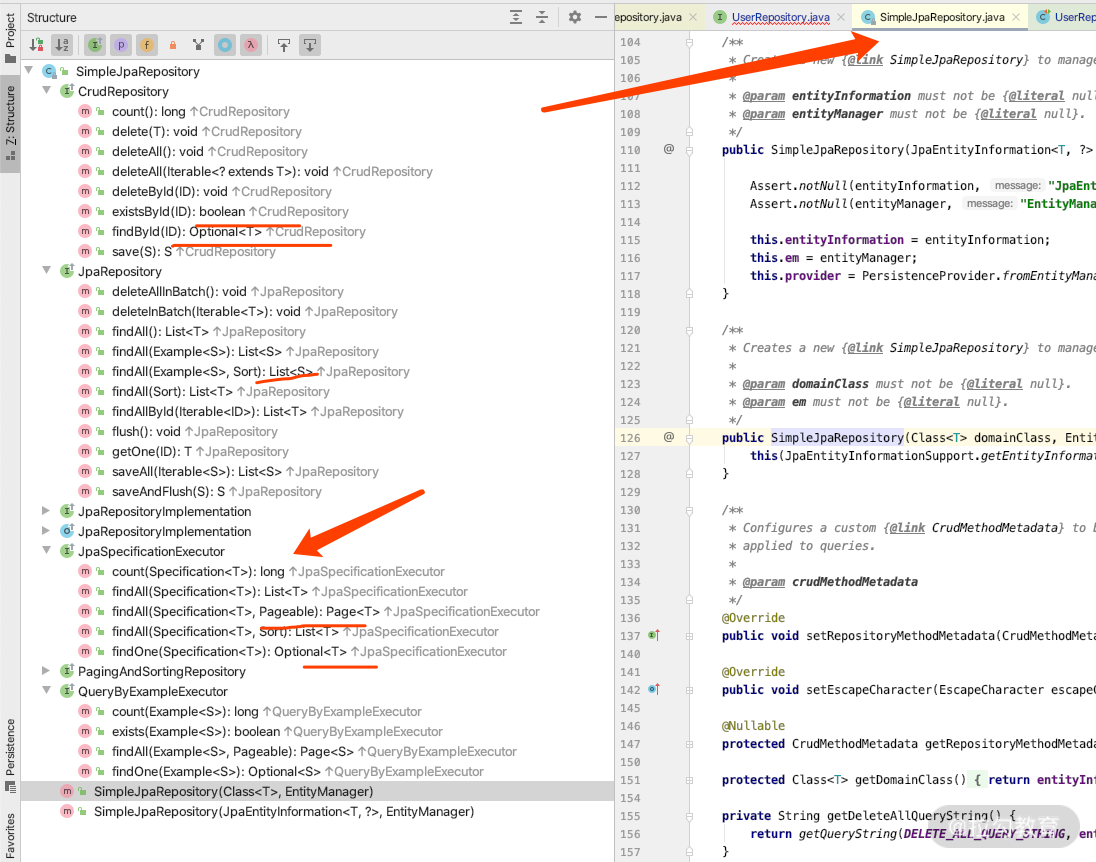Click Expand All icon in Structure header
Screen dimensions: 1096x862
tap(516, 17)
